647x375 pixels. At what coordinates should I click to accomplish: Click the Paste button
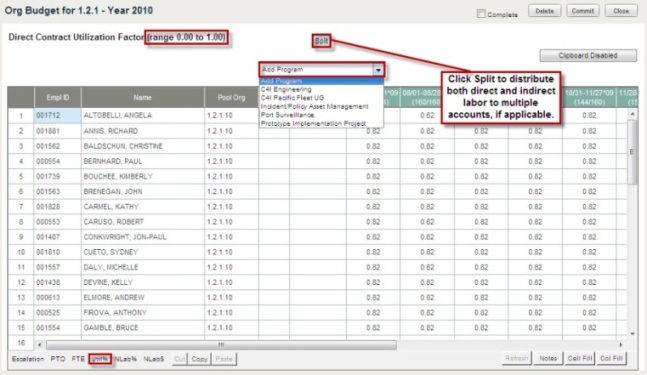(x=224, y=359)
